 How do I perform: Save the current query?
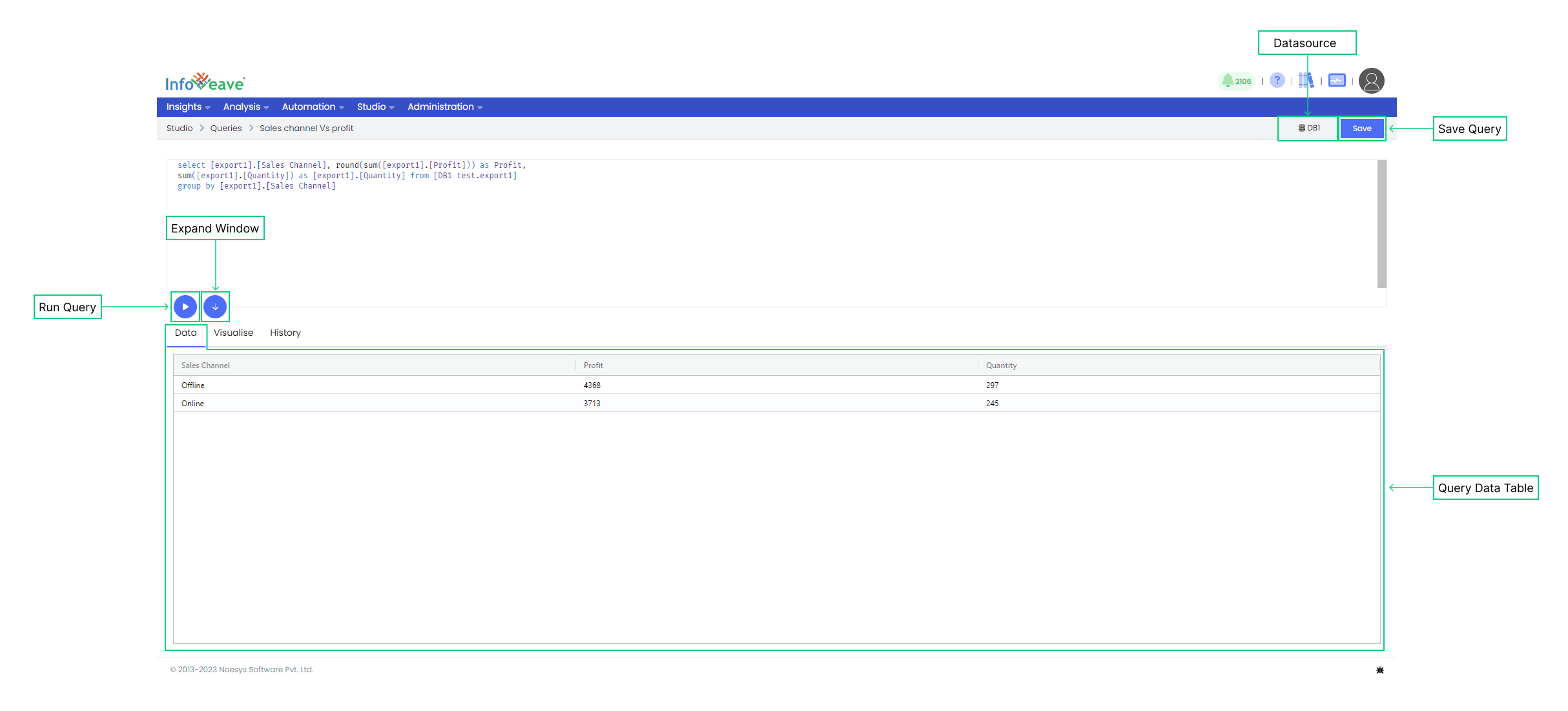pyautogui.click(x=1363, y=128)
